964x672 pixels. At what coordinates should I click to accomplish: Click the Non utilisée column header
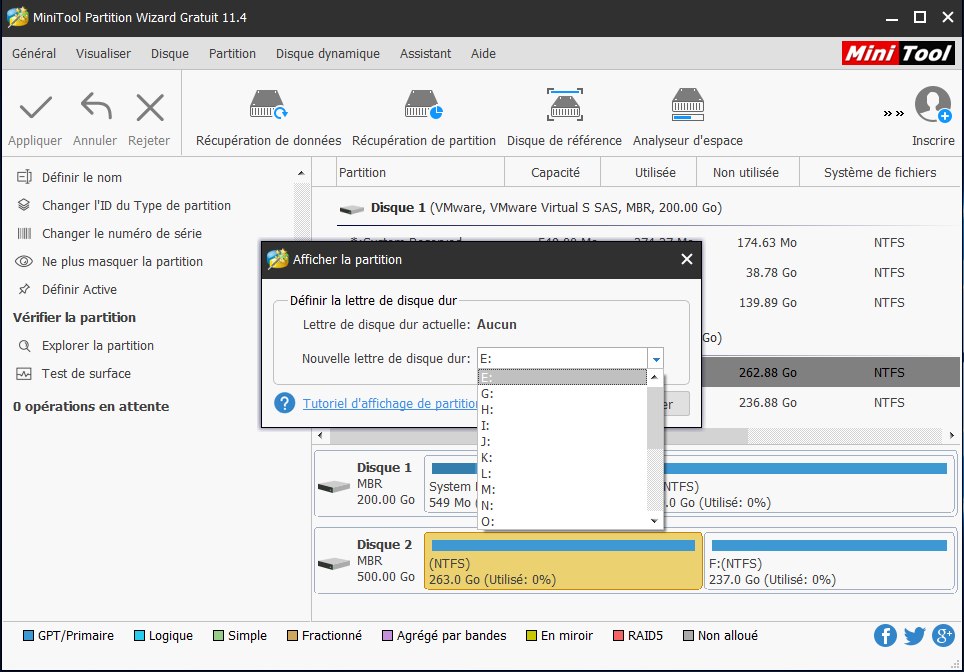748,173
